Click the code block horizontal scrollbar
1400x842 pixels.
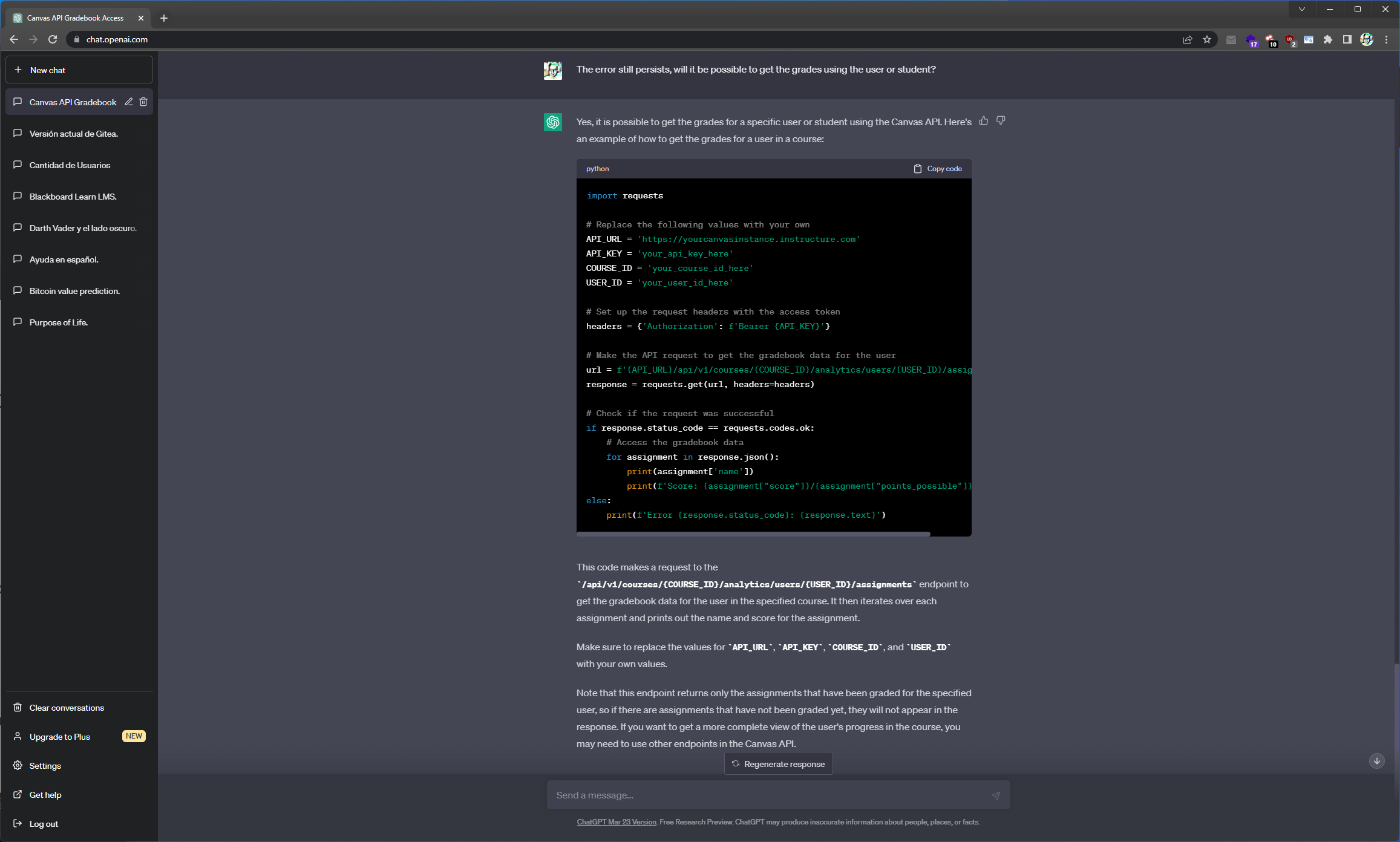753,534
